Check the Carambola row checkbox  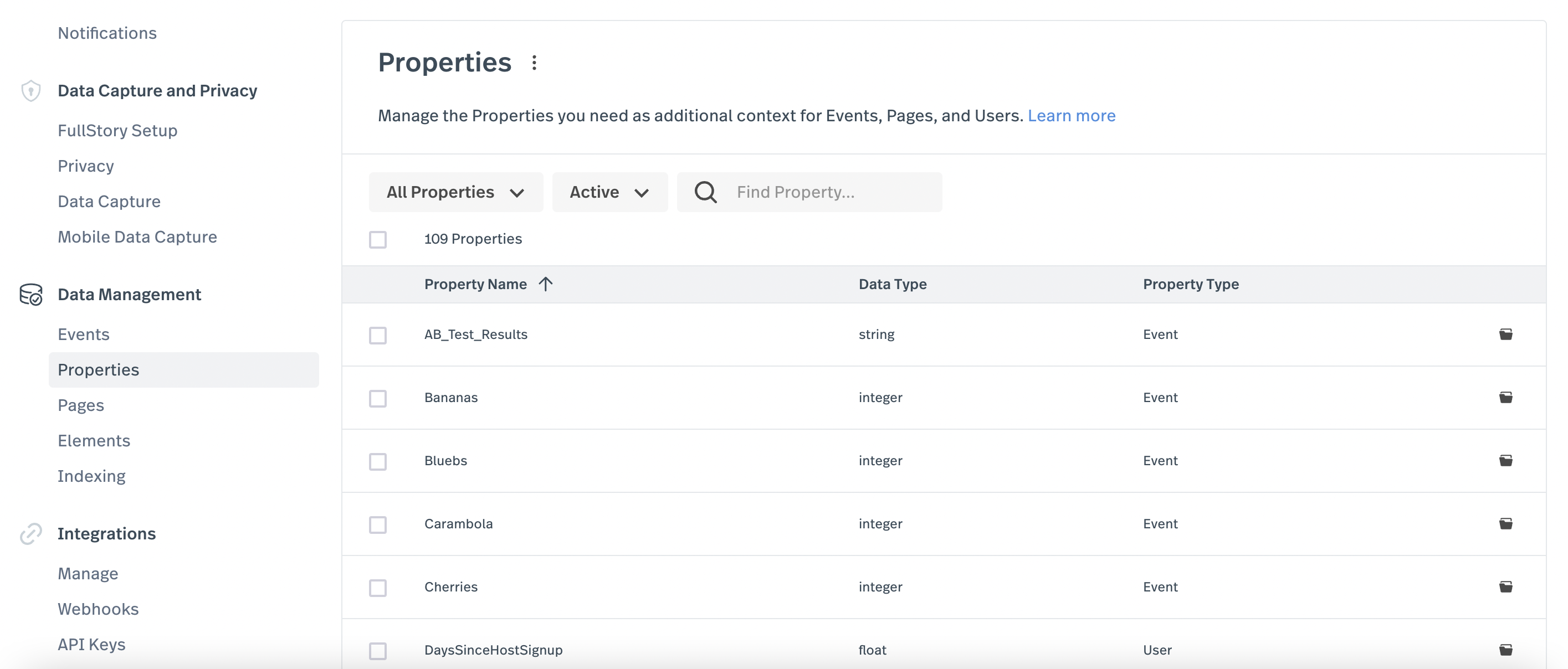pyautogui.click(x=377, y=525)
